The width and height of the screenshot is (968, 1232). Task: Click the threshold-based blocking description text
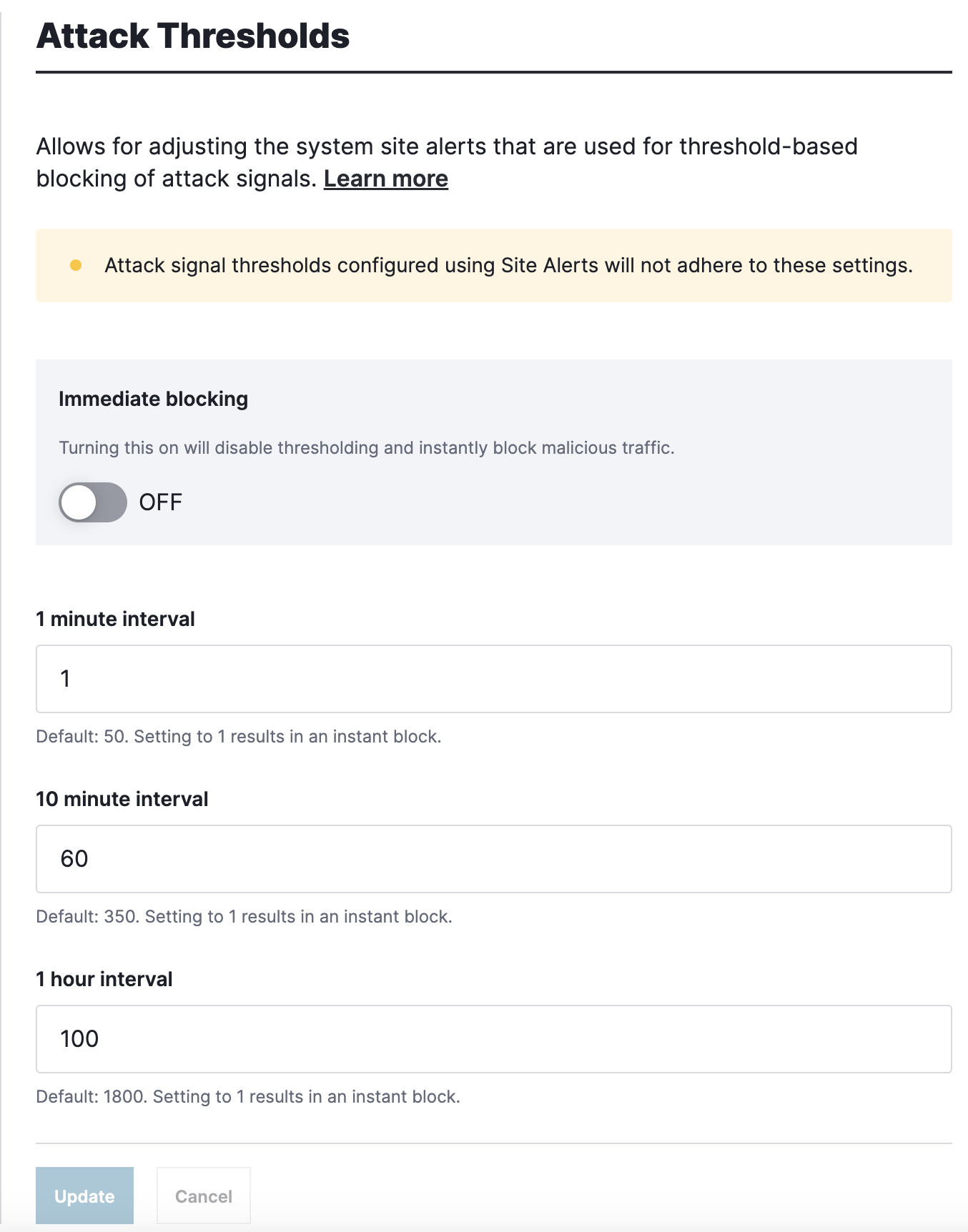point(447,161)
